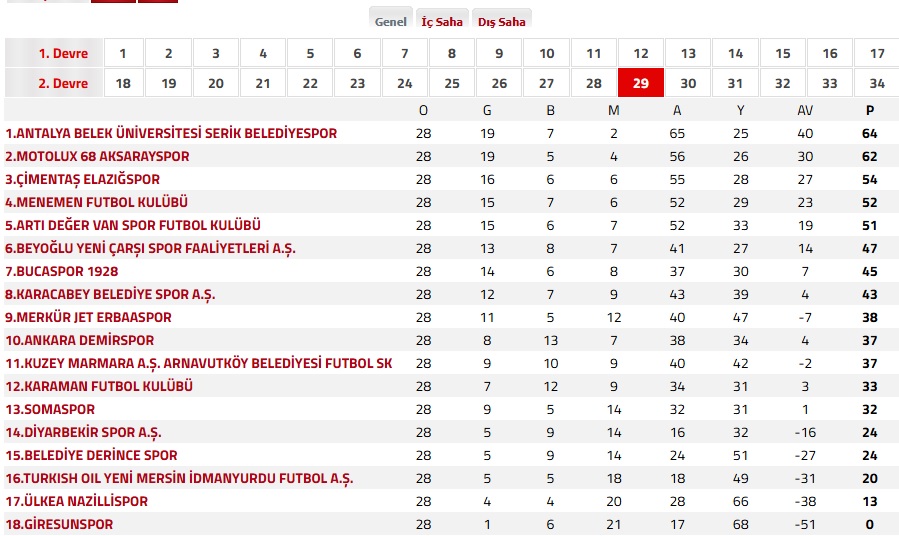Go to week 34 standings
The width and height of the screenshot is (899, 536).
pos(876,83)
